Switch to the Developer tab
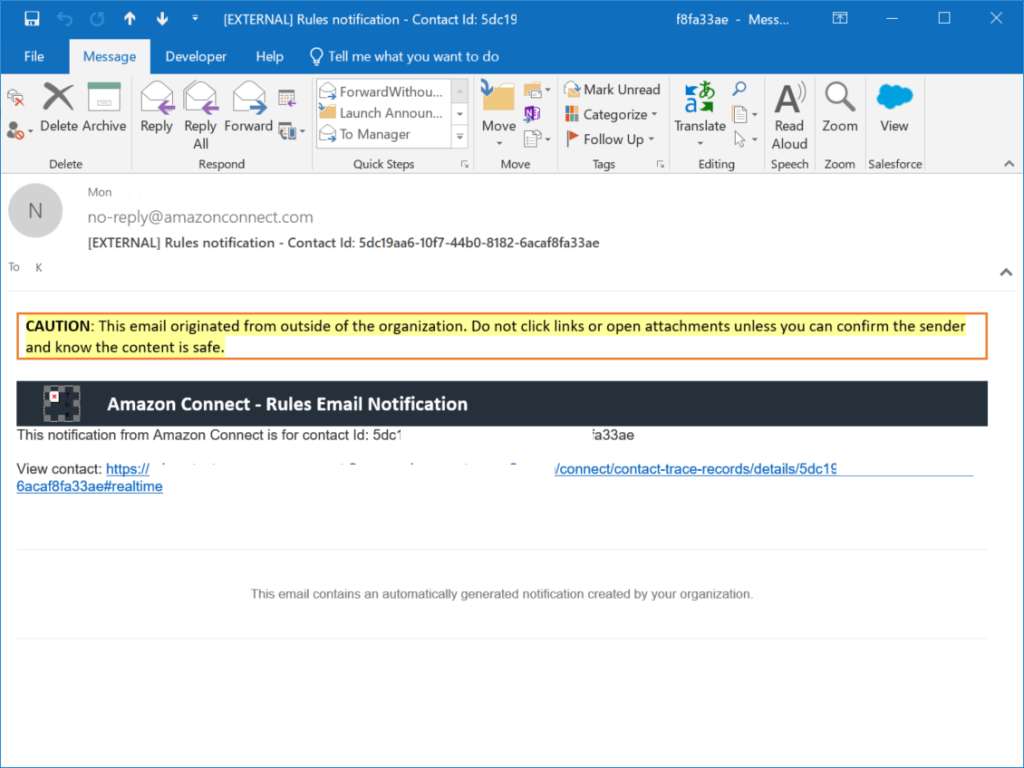 (x=196, y=57)
